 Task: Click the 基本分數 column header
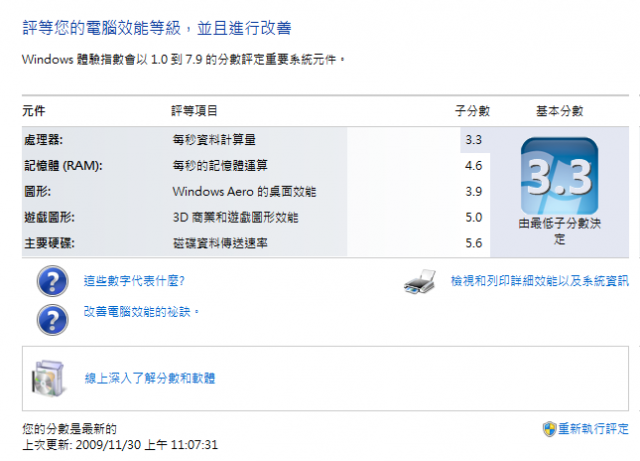(x=559, y=111)
